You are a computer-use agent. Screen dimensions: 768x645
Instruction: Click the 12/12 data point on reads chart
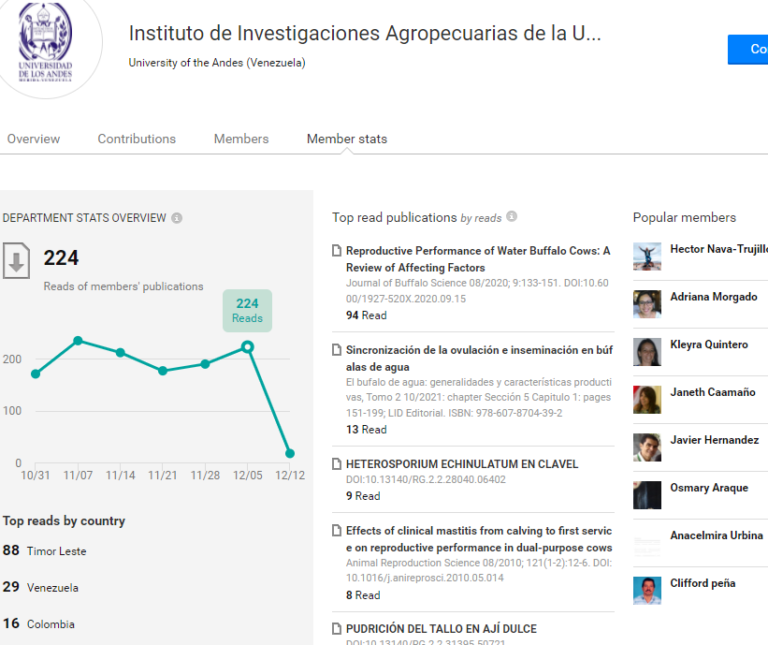click(290, 454)
